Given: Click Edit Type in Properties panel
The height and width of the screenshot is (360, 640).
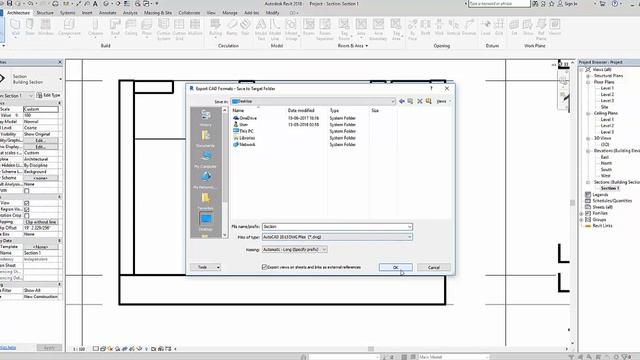Looking at the screenshot, I should pyautogui.click(x=49, y=95).
